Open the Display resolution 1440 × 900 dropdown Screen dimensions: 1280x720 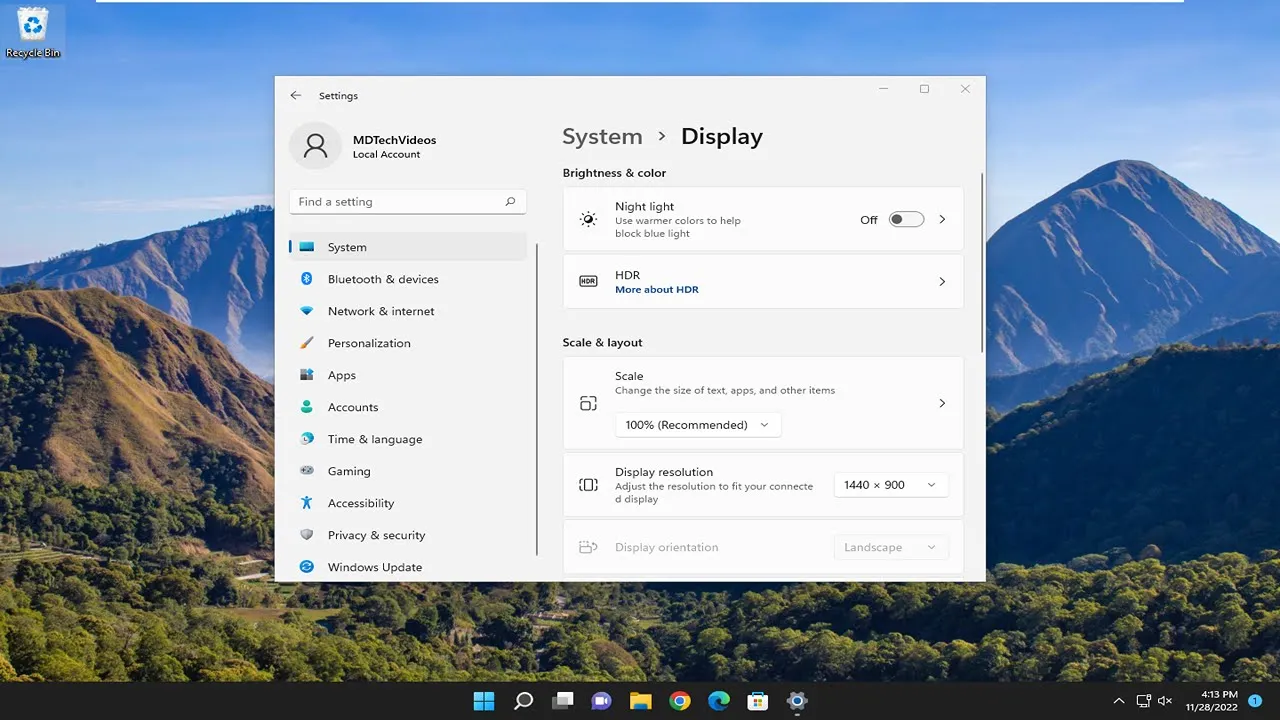pyautogui.click(x=890, y=485)
